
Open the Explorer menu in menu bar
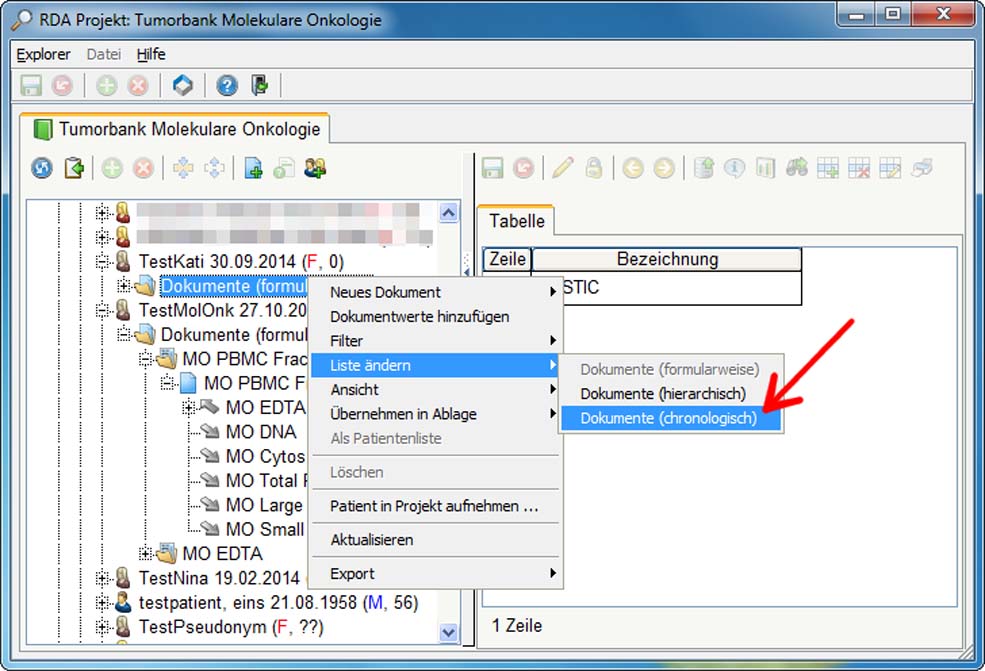(x=43, y=54)
